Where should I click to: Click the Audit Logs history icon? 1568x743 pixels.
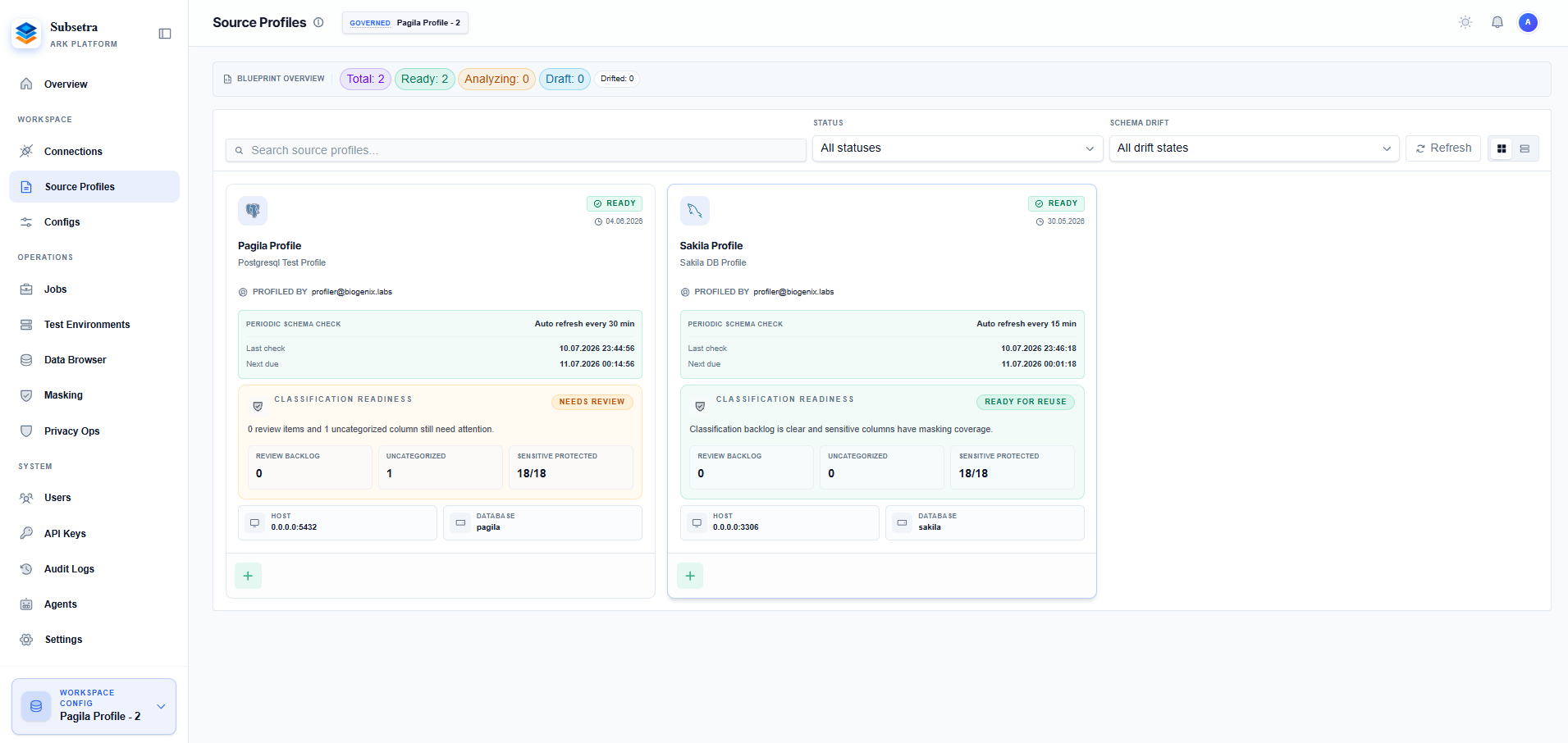[x=26, y=569]
